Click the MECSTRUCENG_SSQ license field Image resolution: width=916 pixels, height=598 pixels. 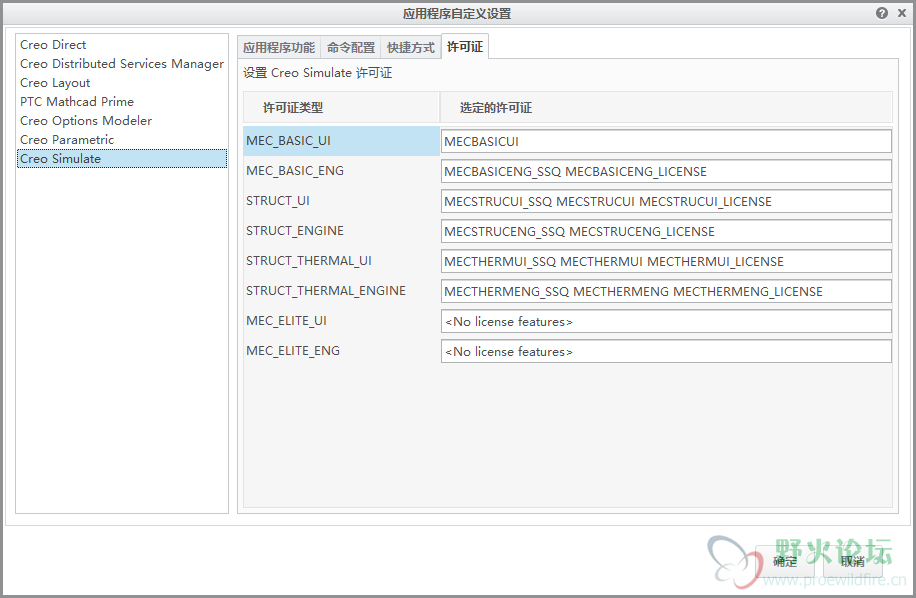[666, 231]
